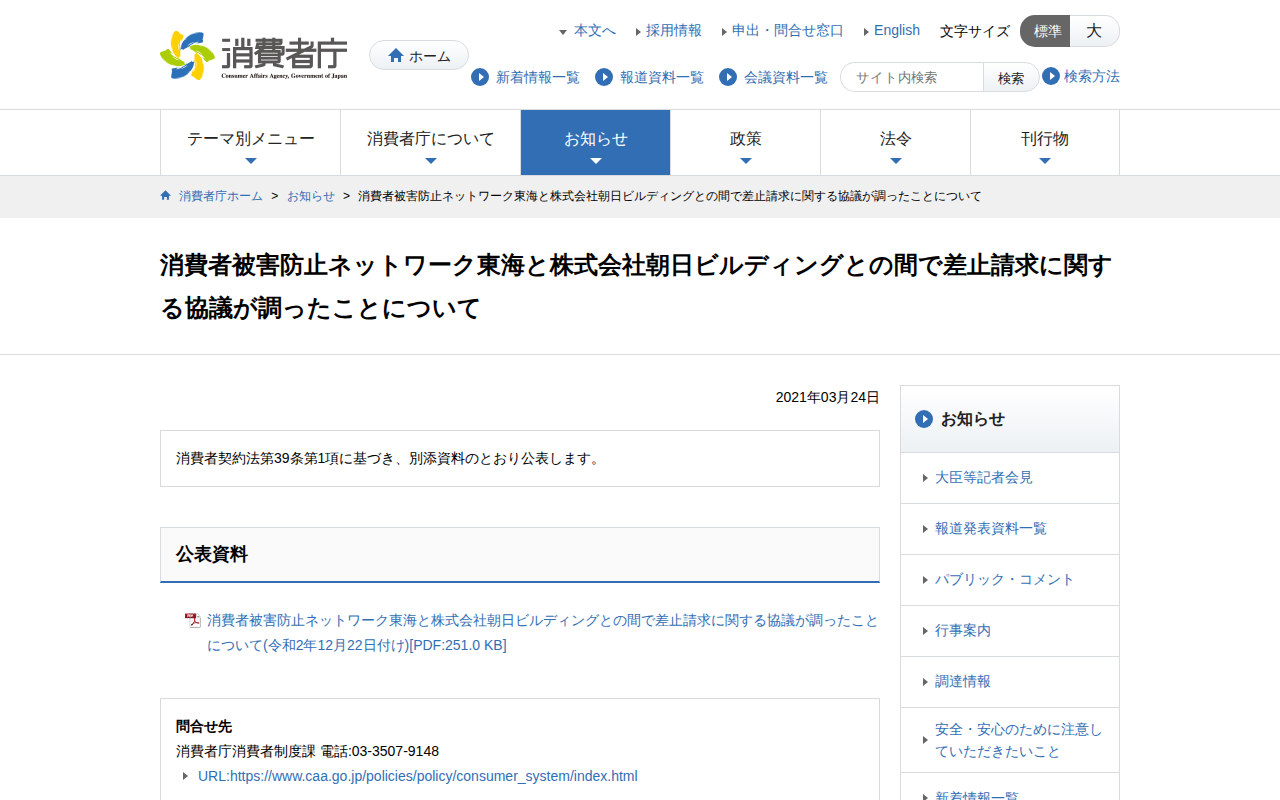Viewport: 1280px width, 800px height.
Task: Click the blue arrow icon before 報道資料一覧
Action: 603,77
